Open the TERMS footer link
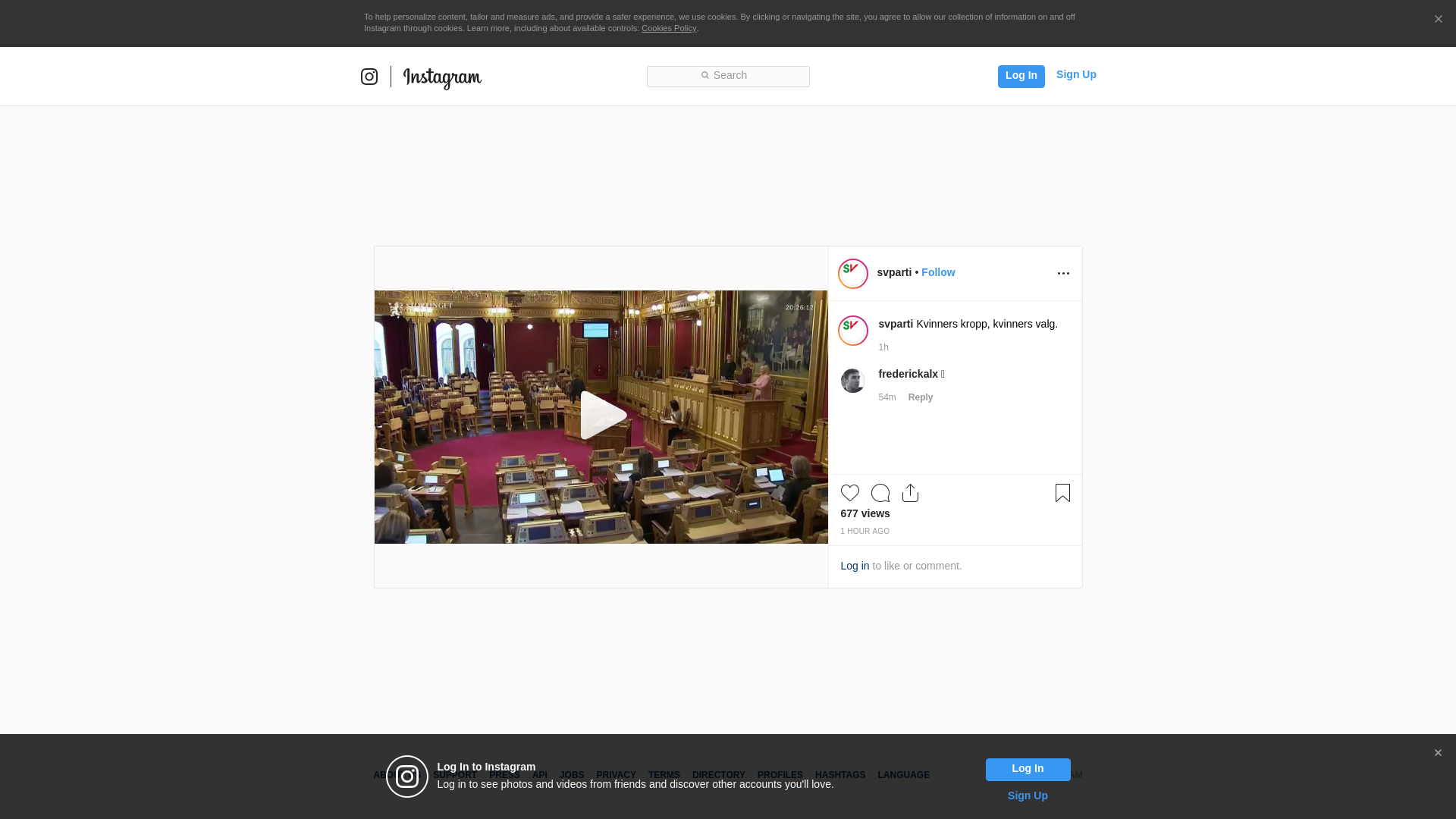The image size is (1456, 819). (664, 775)
